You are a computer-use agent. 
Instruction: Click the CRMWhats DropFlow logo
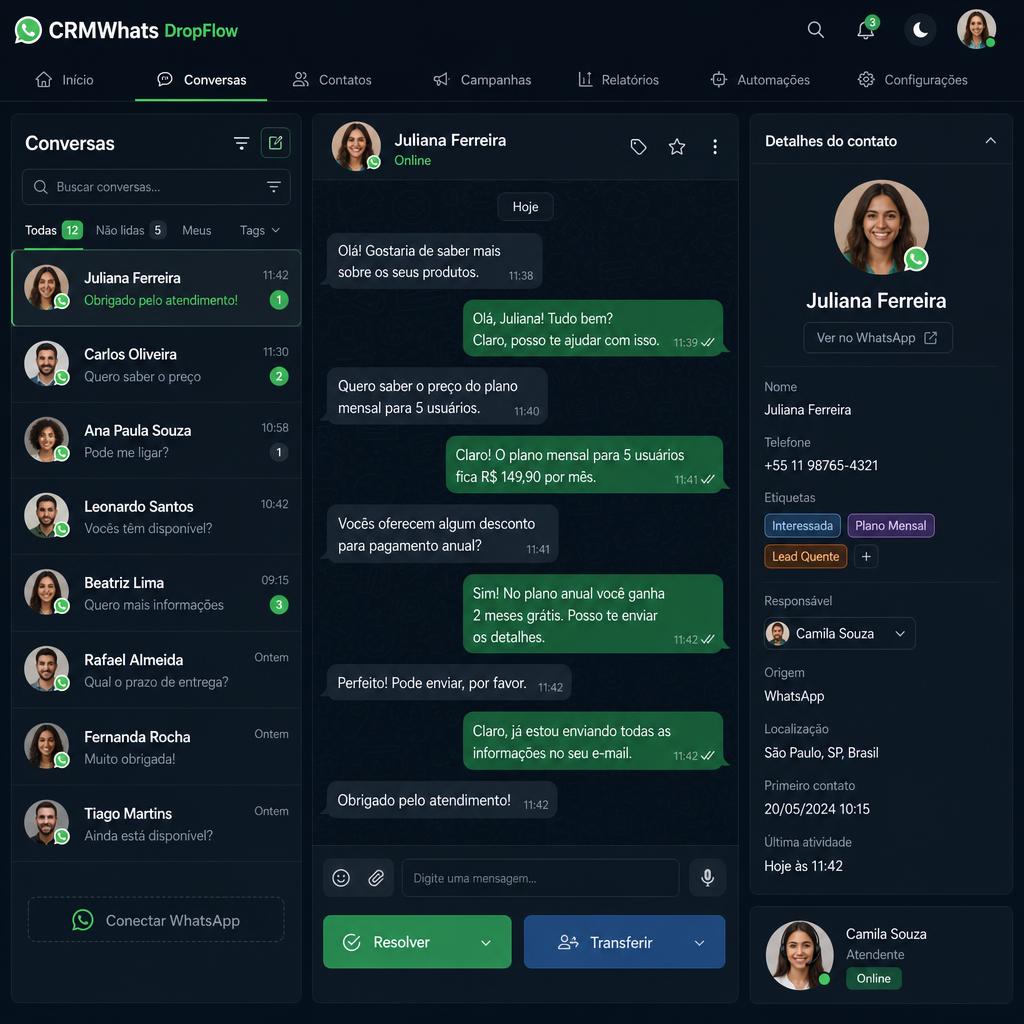coord(126,30)
